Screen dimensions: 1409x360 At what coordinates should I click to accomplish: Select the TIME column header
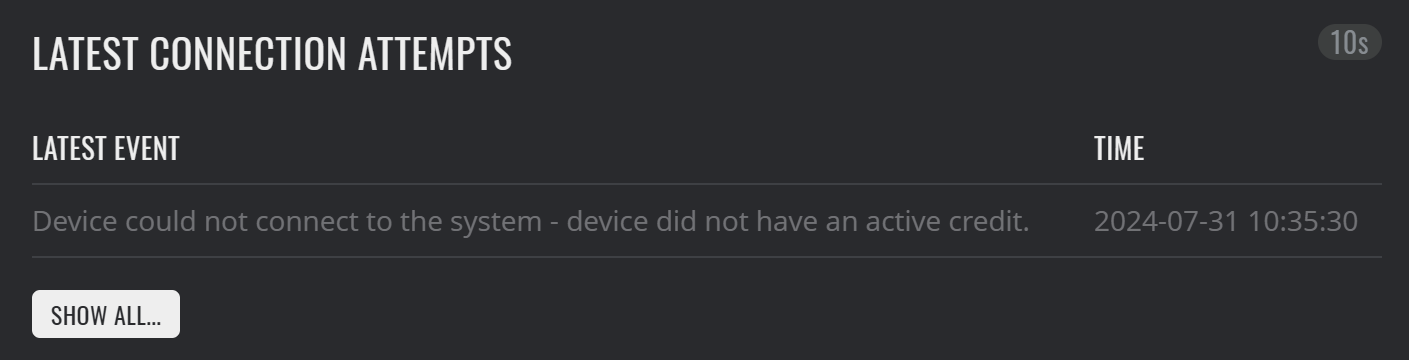(1119, 149)
